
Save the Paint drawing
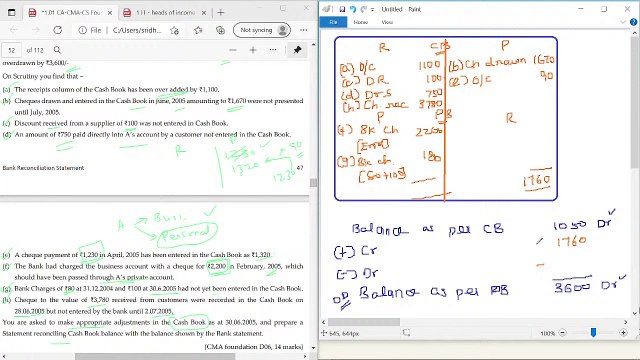[342, 9]
